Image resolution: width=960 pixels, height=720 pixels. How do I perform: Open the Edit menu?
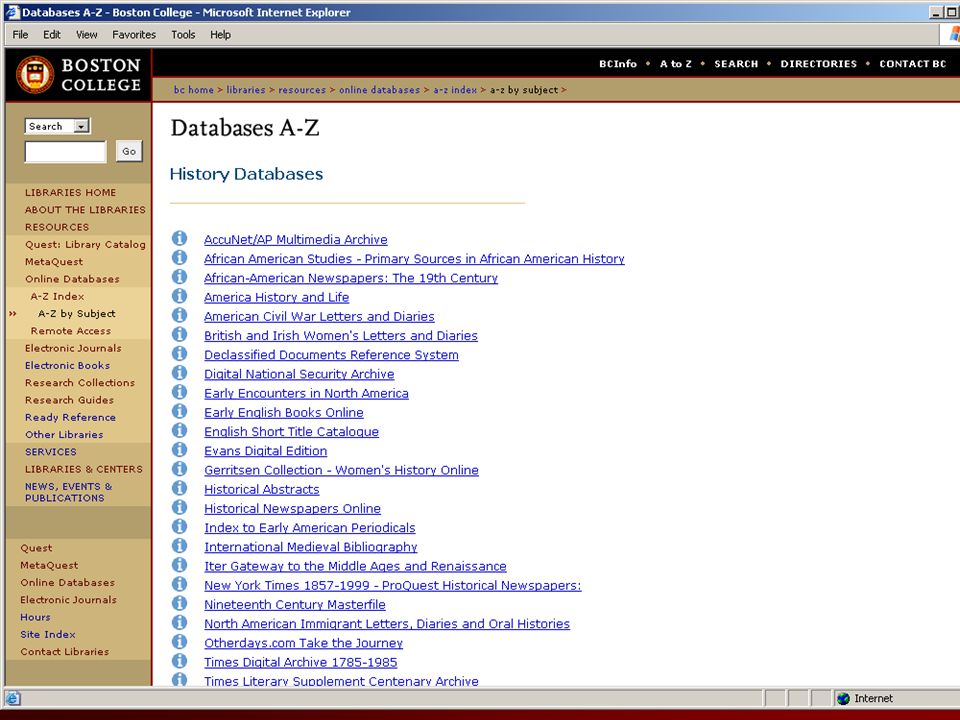click(51, 35)
